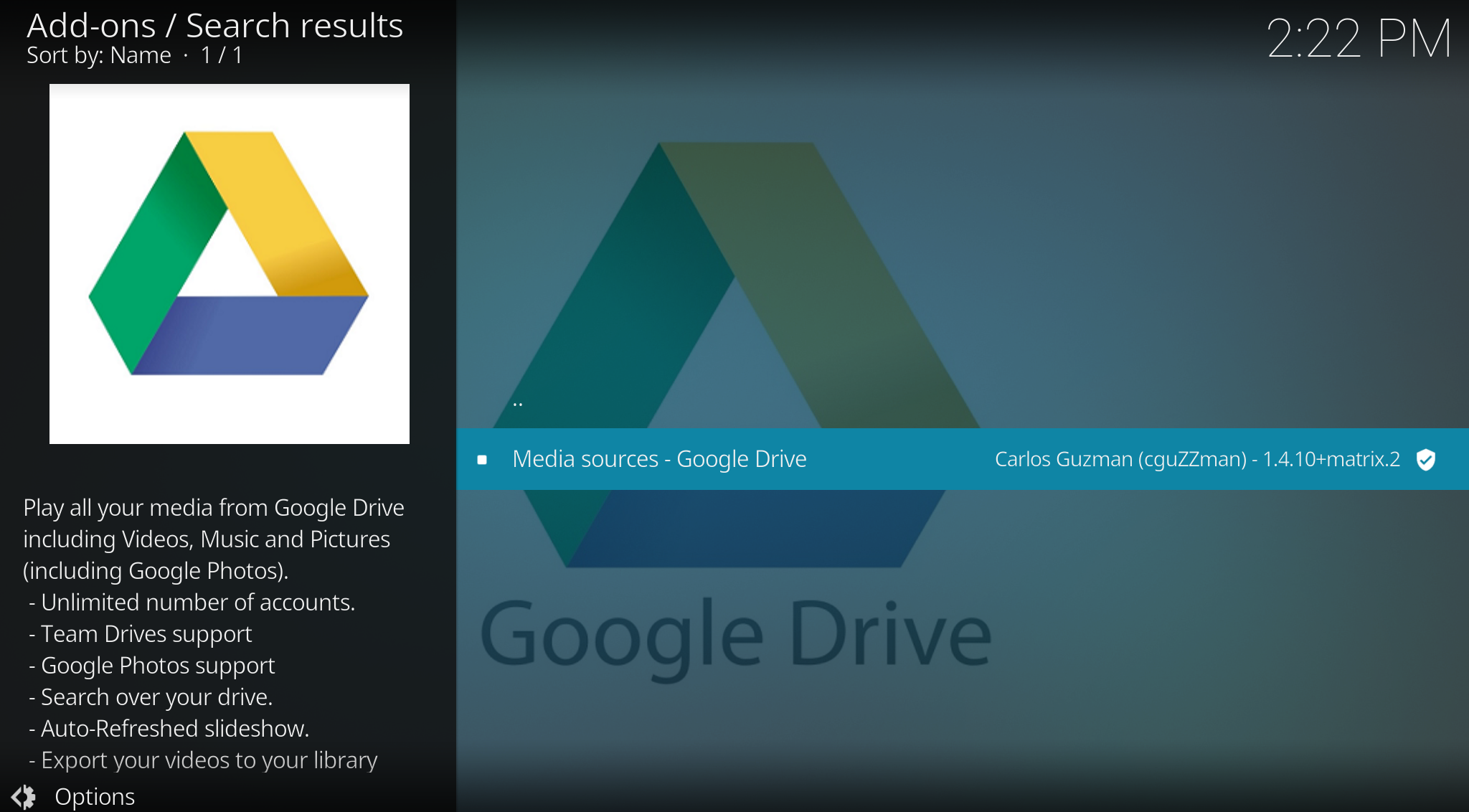The height and width of the screenshot is (812, 1469).
Task: Click the 'Unlimited number of accounts' line
Action: pyautogui.click(x=197, y=603)
